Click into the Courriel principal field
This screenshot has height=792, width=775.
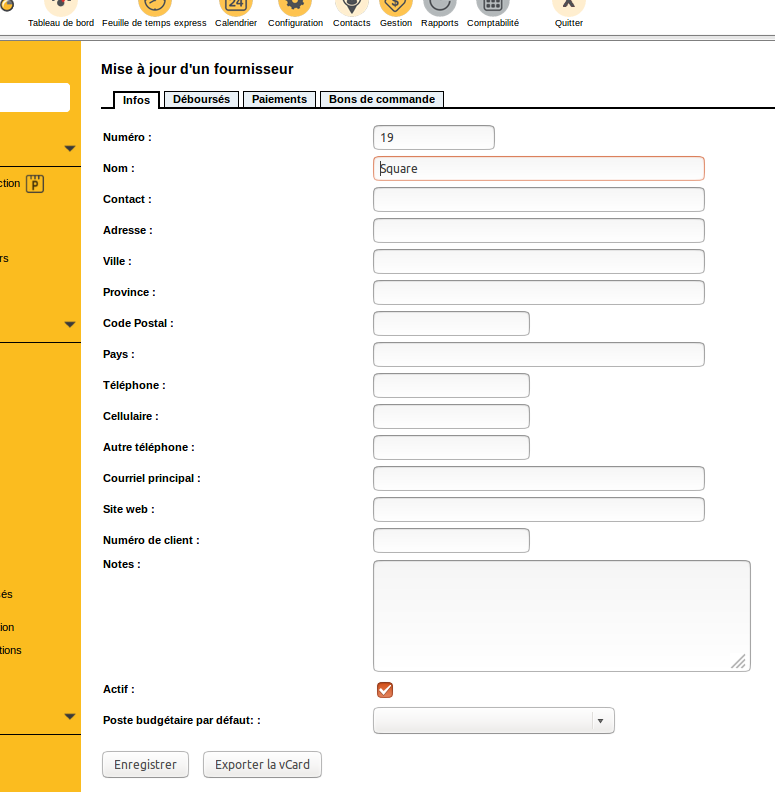pyautogui.click(x=538, y=479)
